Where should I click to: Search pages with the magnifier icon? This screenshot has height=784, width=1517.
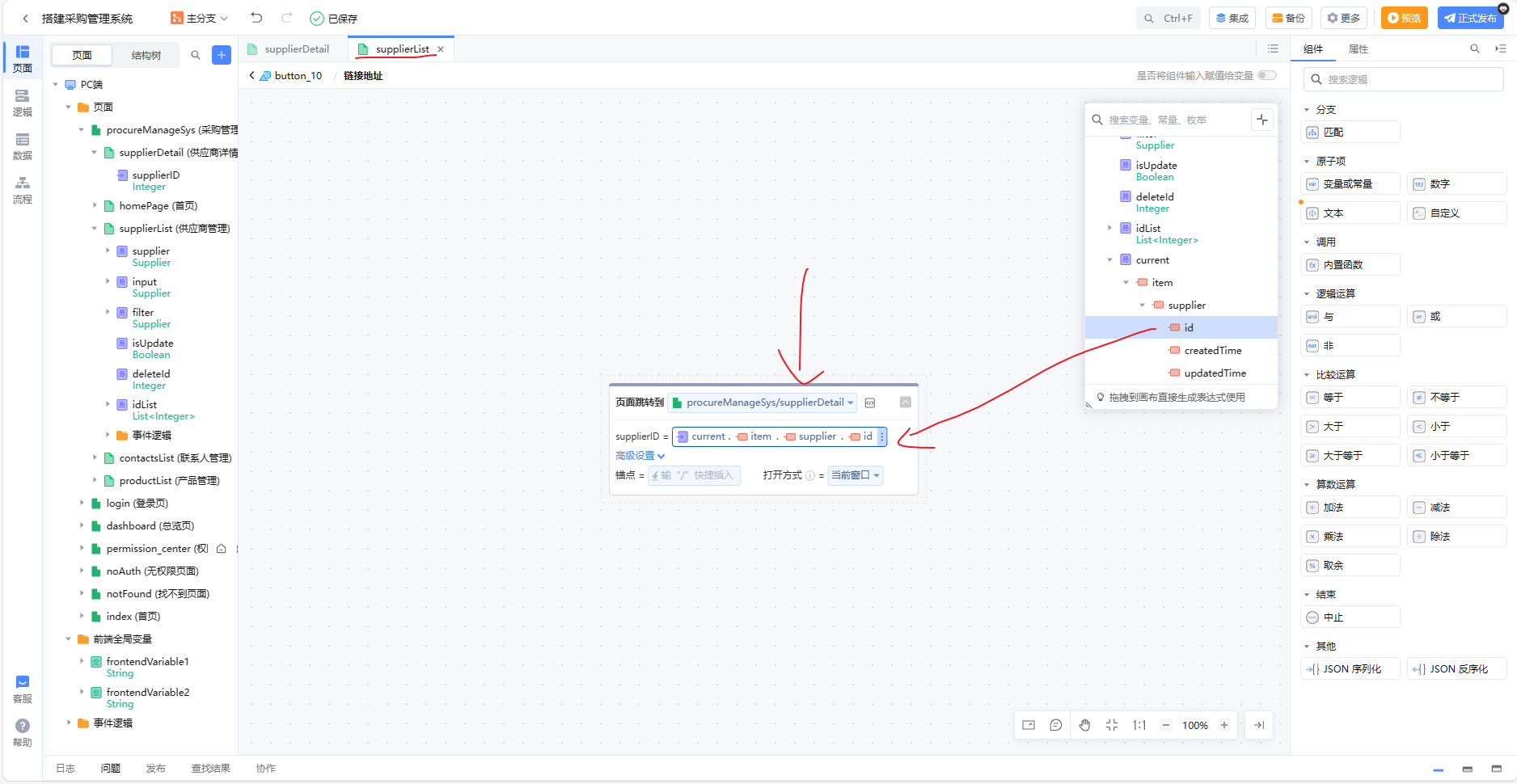(x=196, y=55)
